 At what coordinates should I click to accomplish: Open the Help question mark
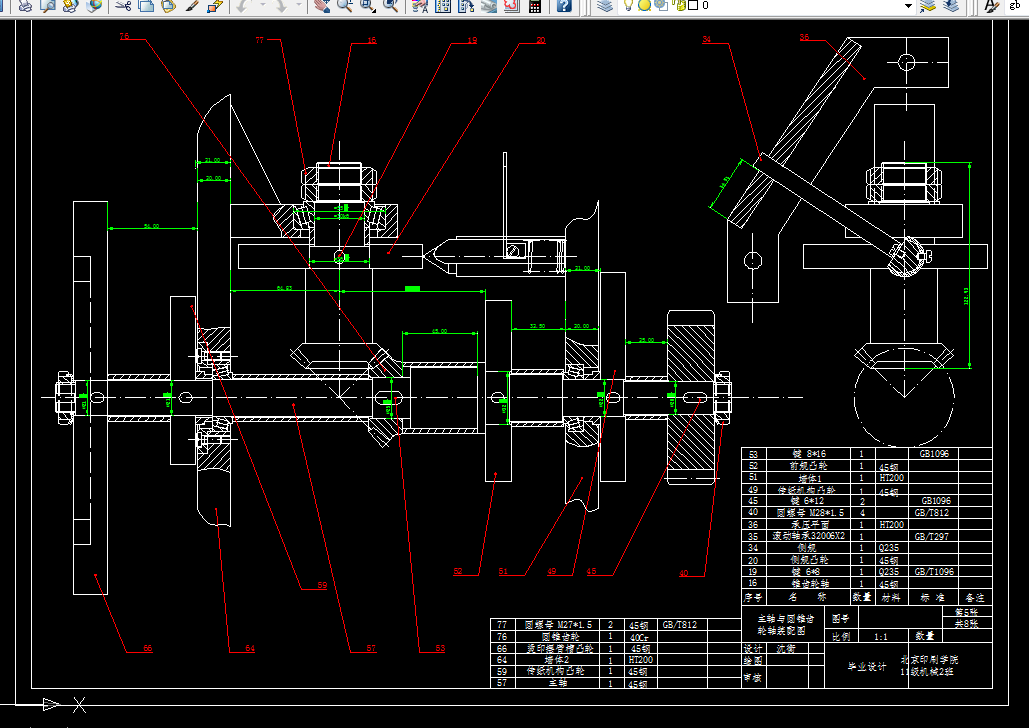coord(564,6)
